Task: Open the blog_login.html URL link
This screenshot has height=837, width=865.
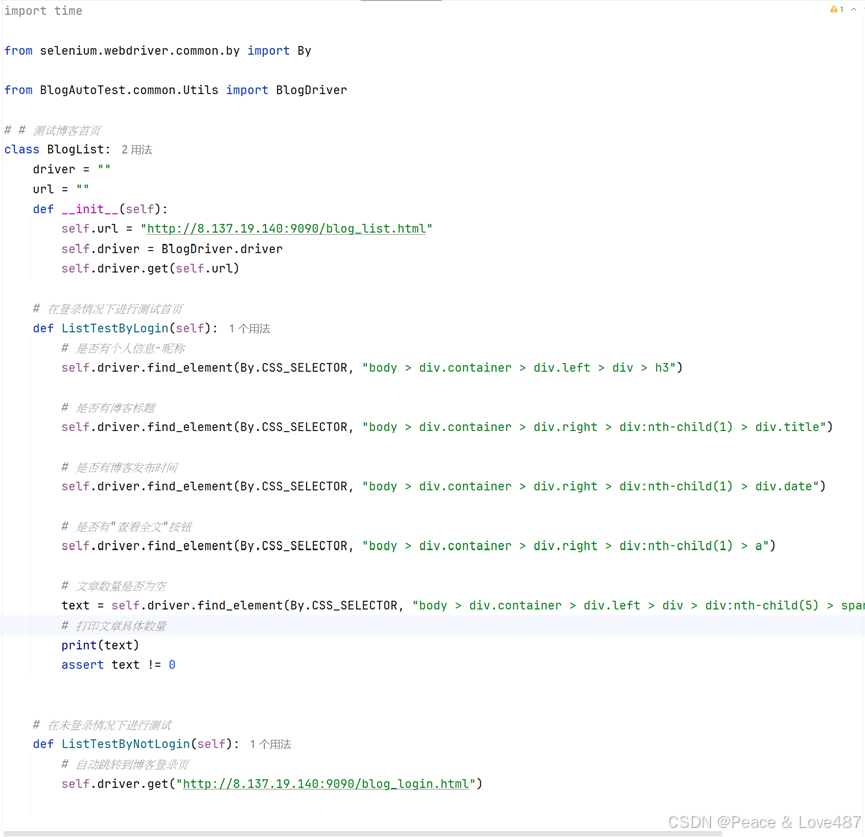Action: point(325,783)
